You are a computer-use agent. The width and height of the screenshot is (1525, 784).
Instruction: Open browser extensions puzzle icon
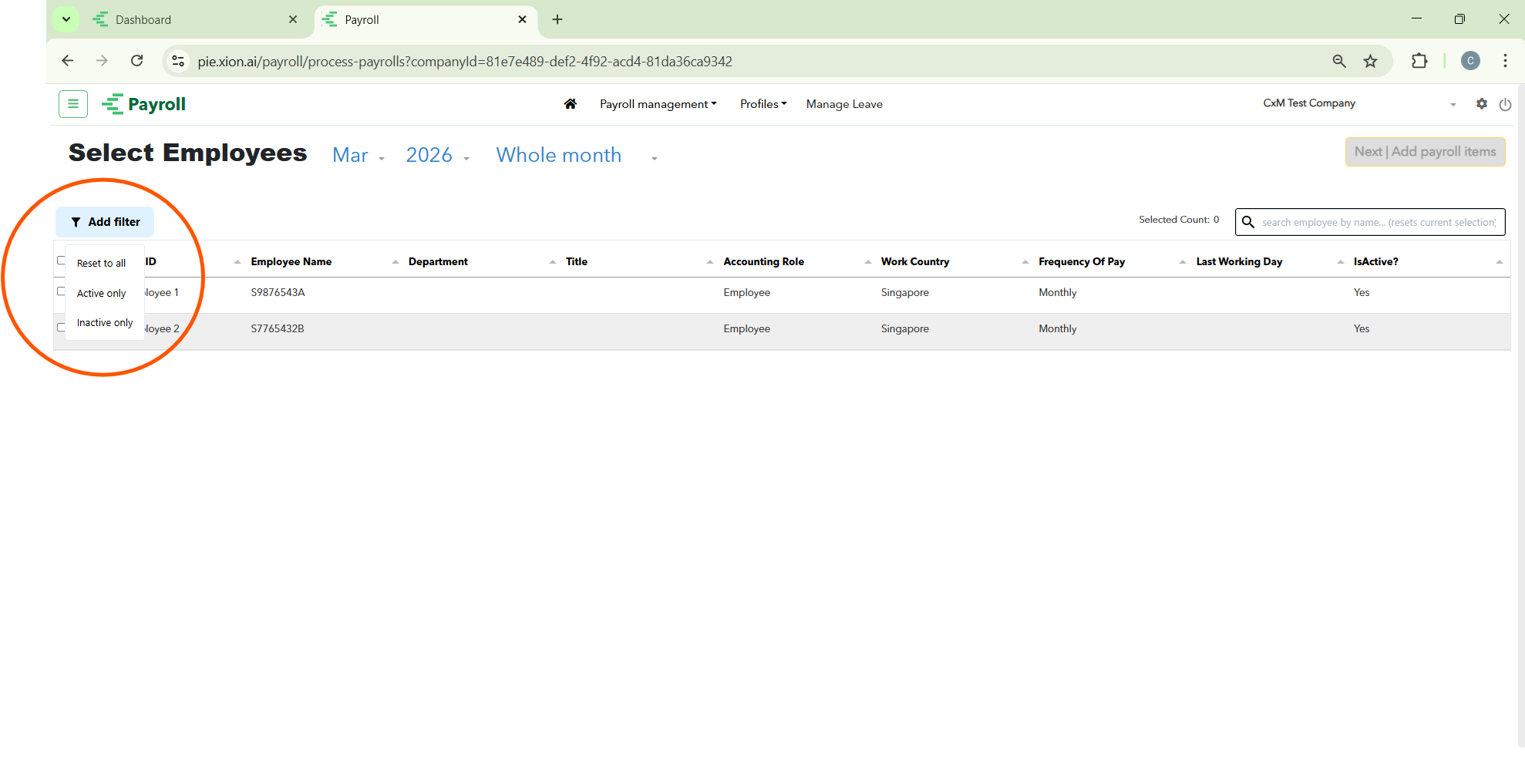[x=1419, y=62]
